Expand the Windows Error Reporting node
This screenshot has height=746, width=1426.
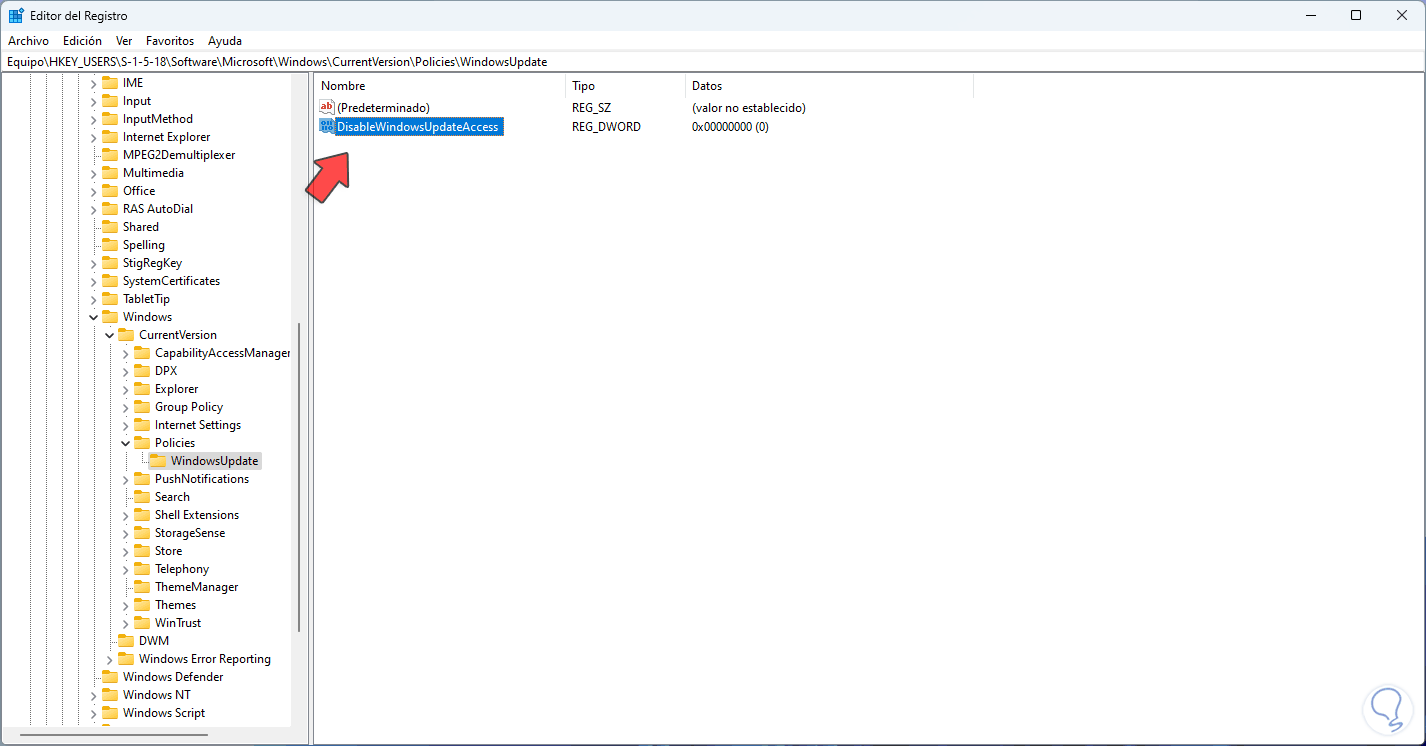[x=109, y=659]
